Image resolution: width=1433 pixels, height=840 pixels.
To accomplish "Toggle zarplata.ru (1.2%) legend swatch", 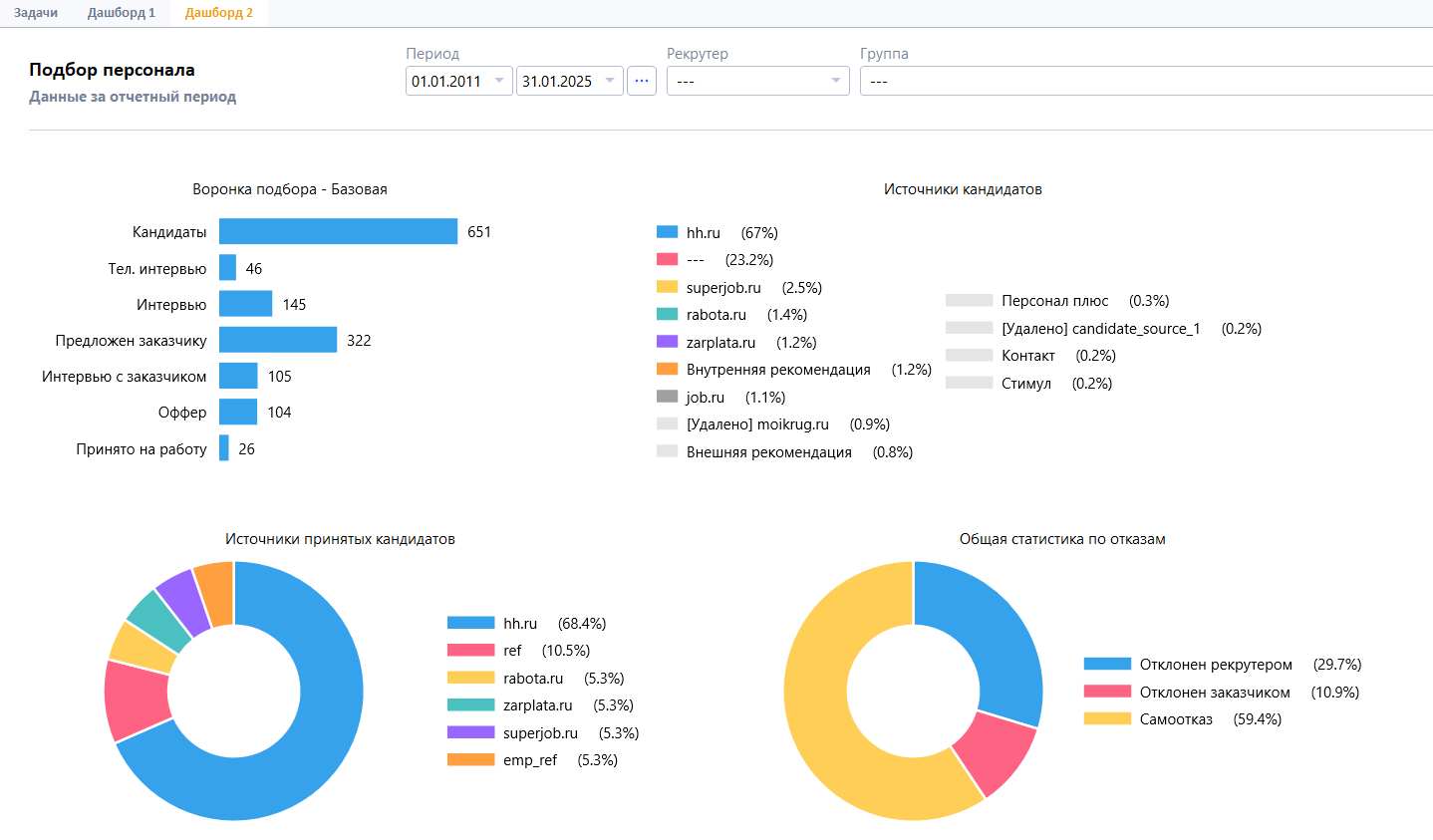I will tap(668, 342).
